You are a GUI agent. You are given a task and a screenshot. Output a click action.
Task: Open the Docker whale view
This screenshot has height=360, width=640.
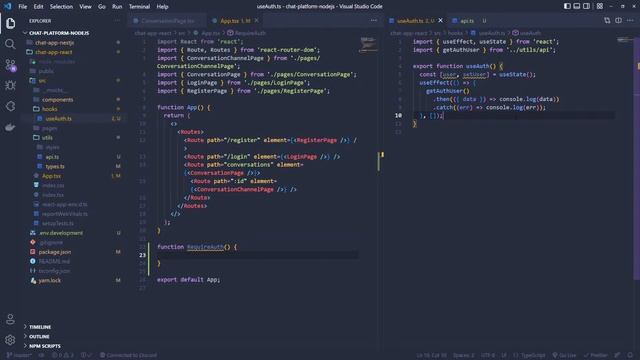[10, 127]
